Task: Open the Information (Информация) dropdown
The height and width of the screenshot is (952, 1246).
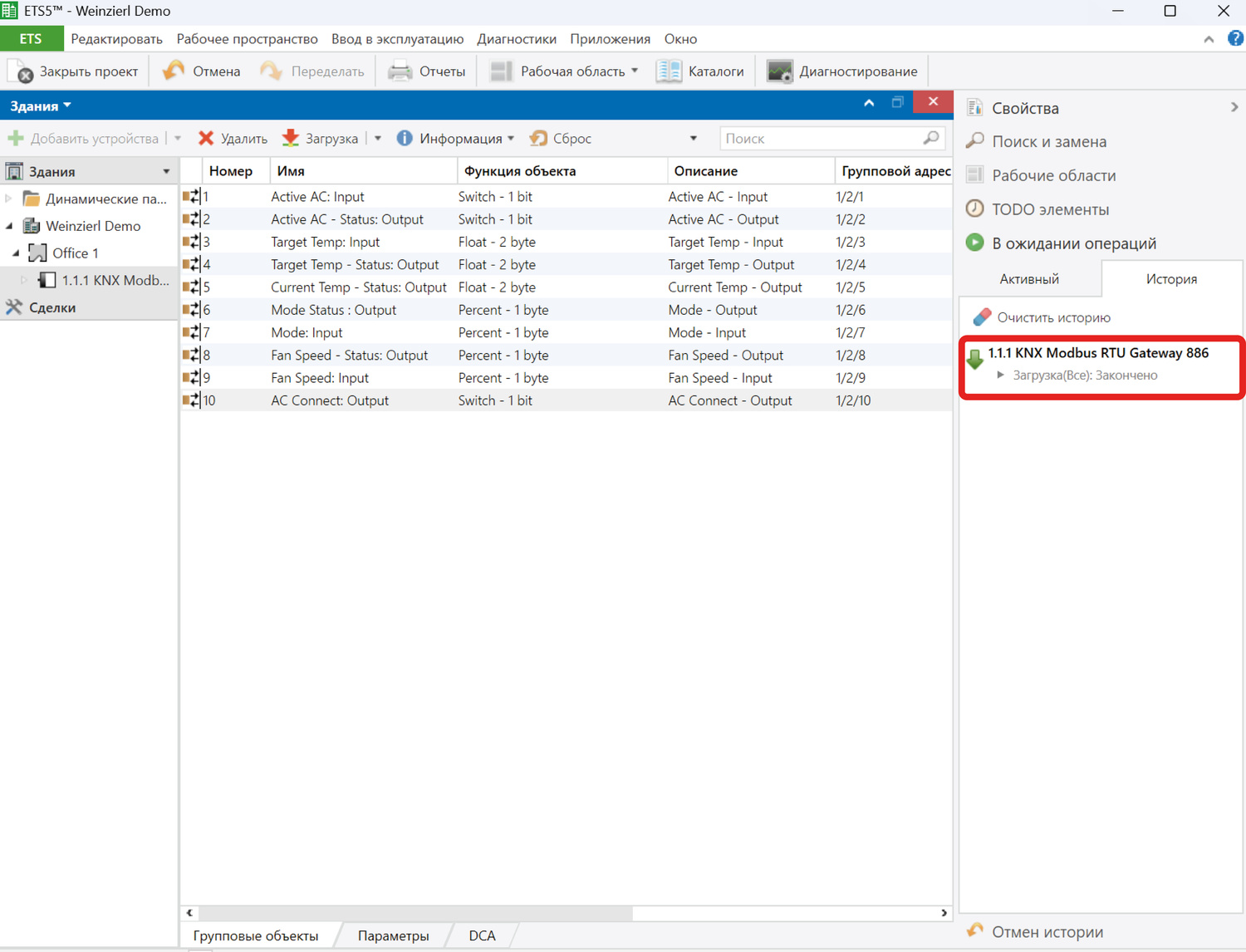Action: (510, 139)
